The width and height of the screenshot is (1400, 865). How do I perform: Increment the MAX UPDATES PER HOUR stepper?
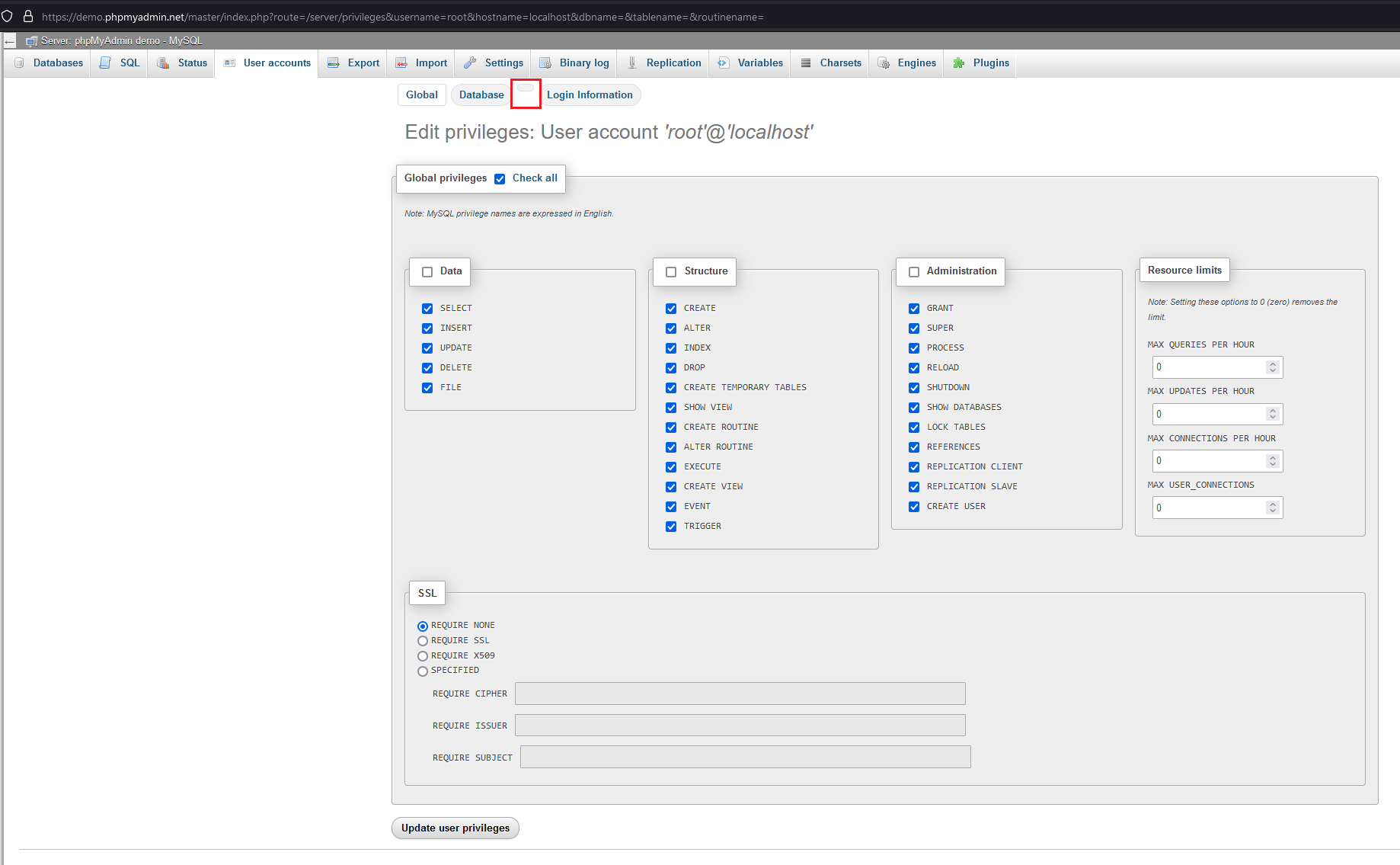[x=1273, y=410]
